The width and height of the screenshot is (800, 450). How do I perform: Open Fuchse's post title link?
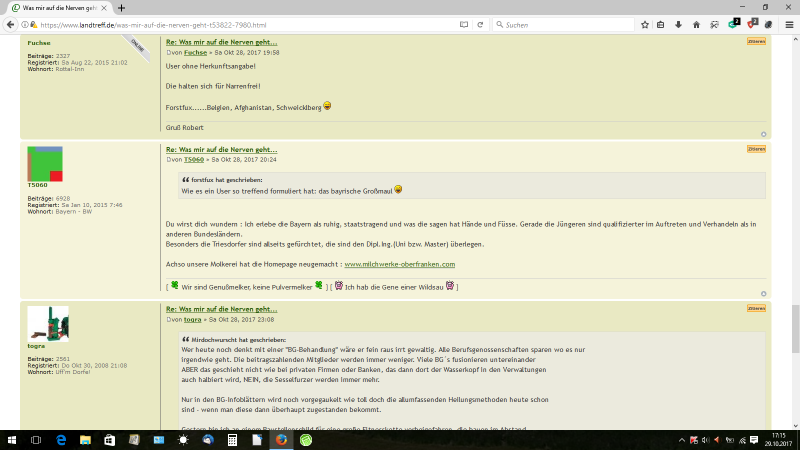click(221, 42)
